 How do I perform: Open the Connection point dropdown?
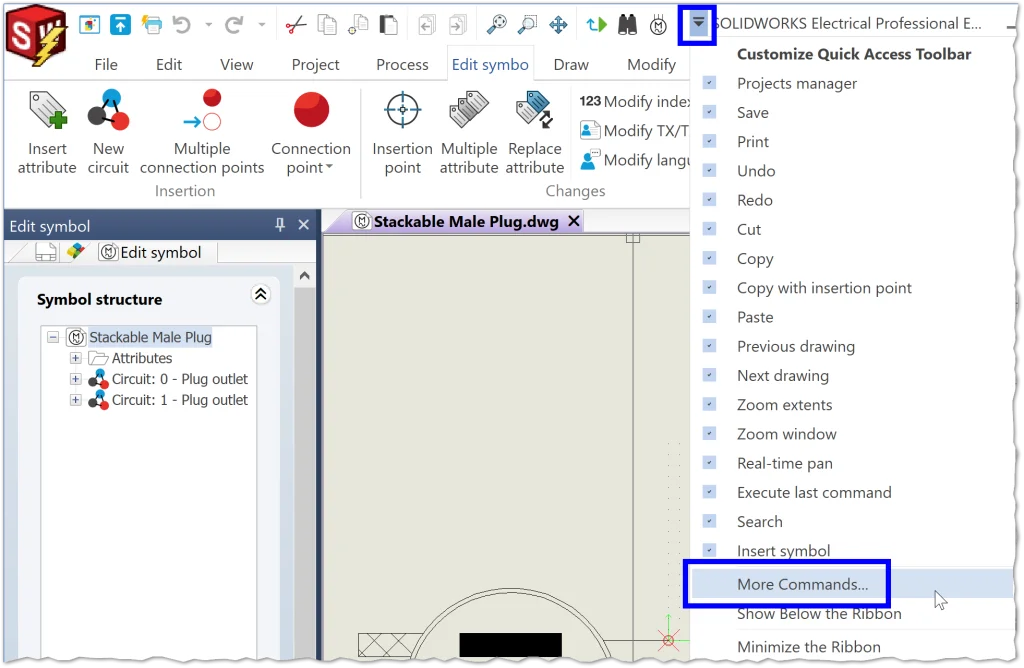point(311,167)
